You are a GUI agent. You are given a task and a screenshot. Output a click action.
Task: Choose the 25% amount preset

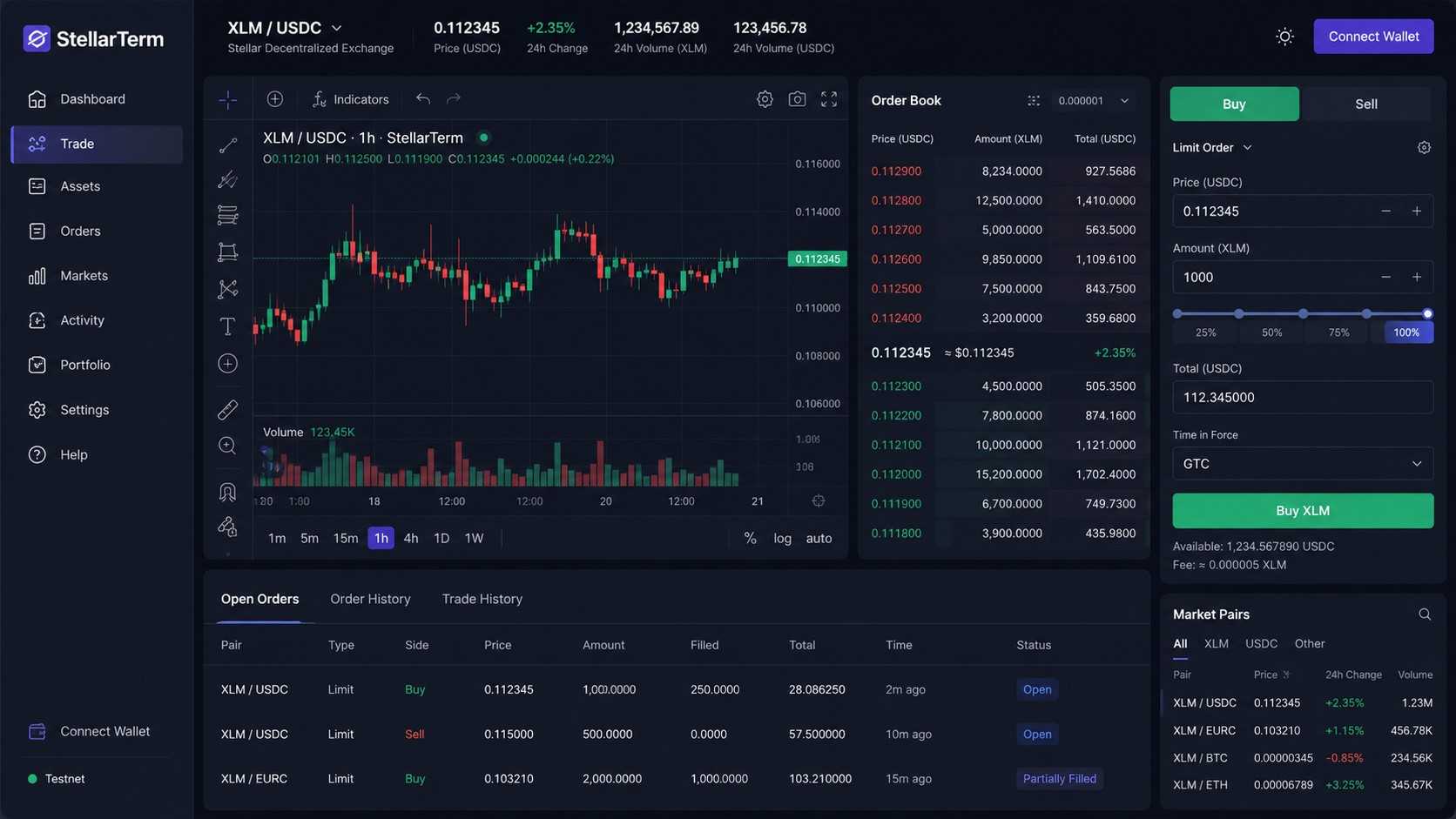pos(1205,332)
